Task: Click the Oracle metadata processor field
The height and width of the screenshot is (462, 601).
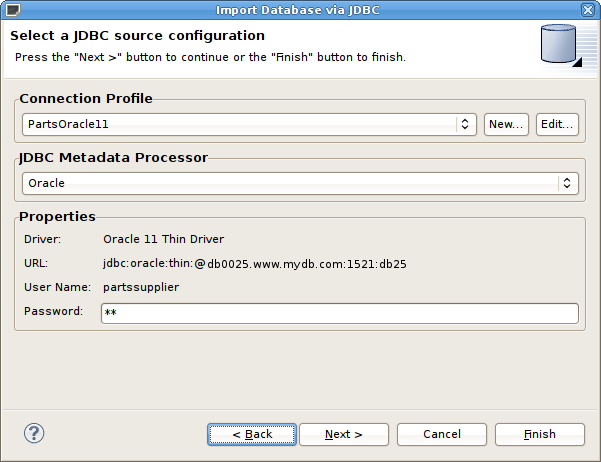Action: 288,183
